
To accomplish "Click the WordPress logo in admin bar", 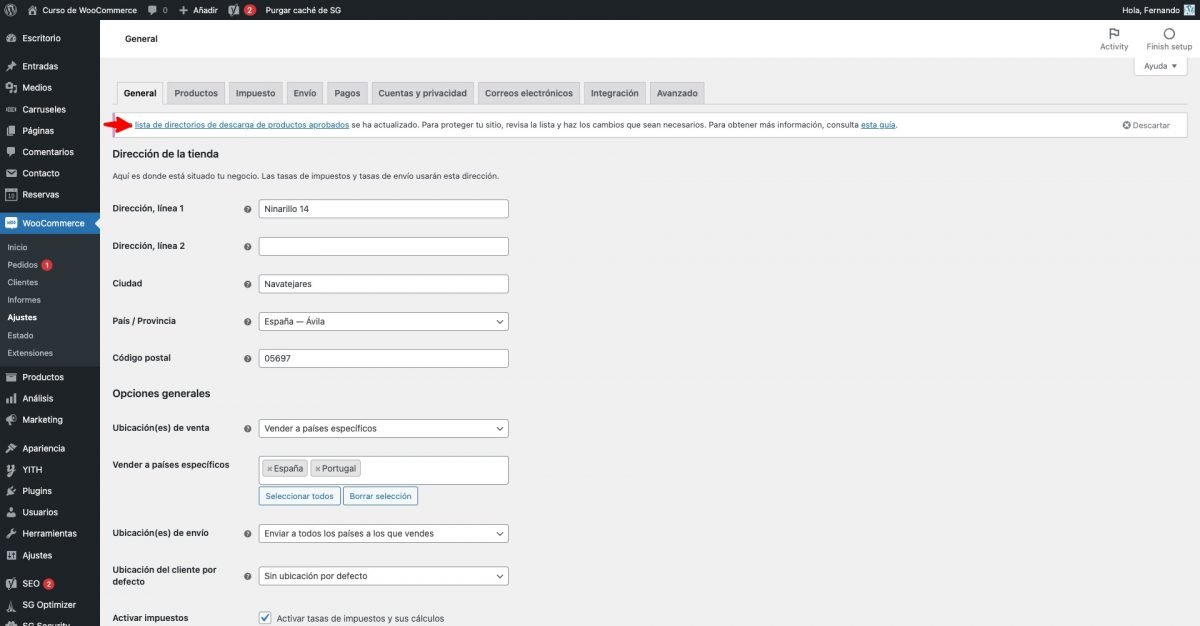I will pos(12,10).
